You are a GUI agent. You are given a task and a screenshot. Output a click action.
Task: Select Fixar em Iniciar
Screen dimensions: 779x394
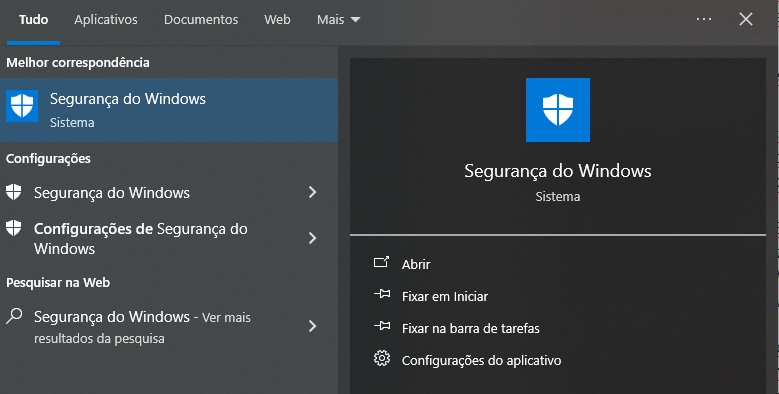[x=445, y=297]
